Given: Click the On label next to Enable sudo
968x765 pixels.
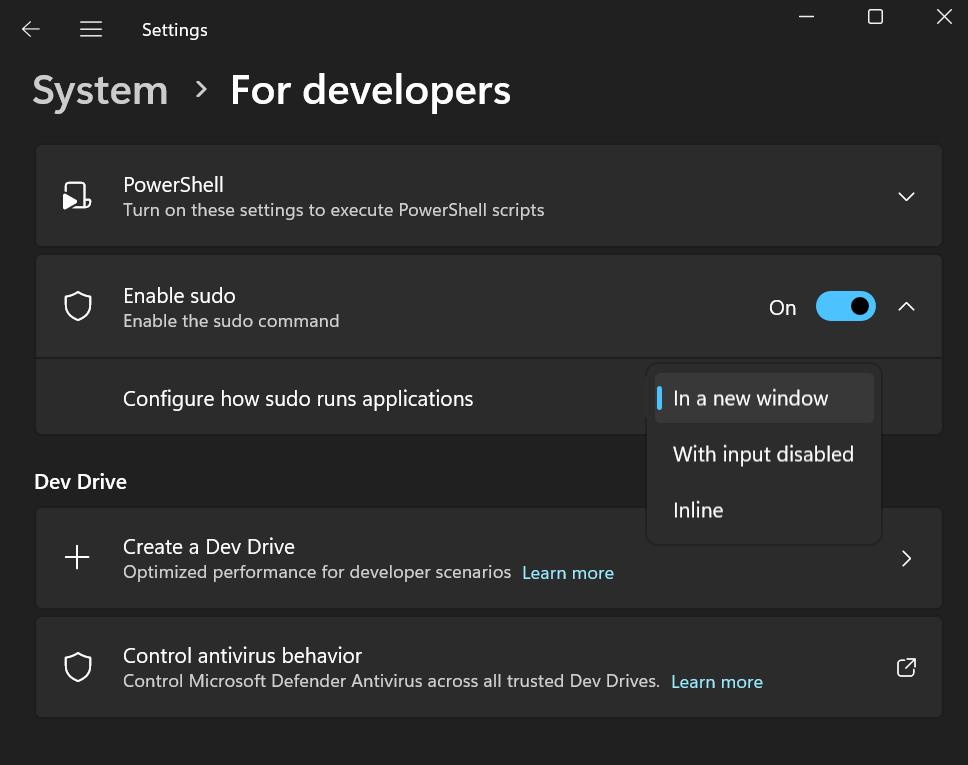Looking at the screenshot, I should (782, 307).
